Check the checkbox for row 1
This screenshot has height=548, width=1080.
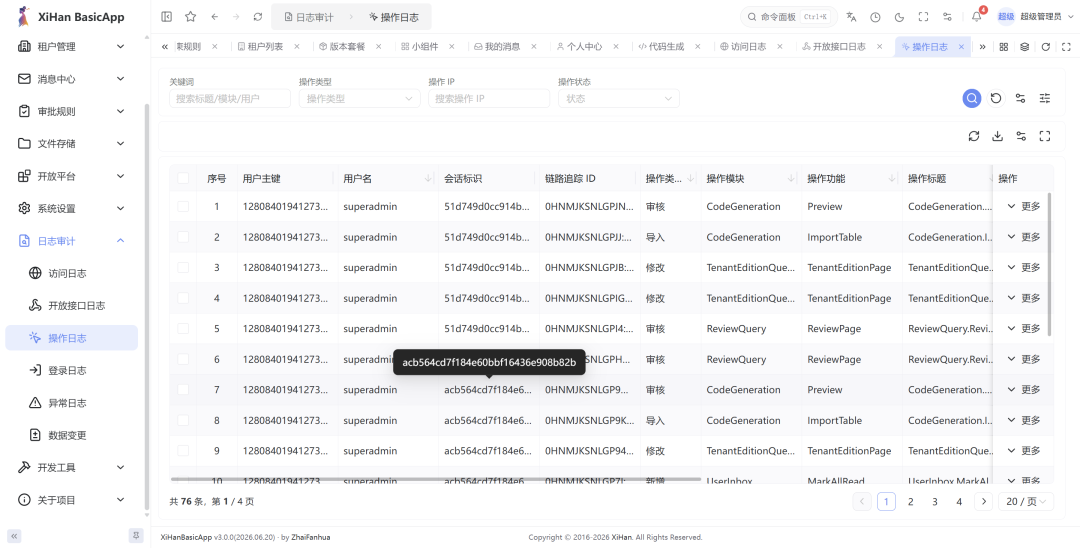pyautogui.click(x=183, y=207)
